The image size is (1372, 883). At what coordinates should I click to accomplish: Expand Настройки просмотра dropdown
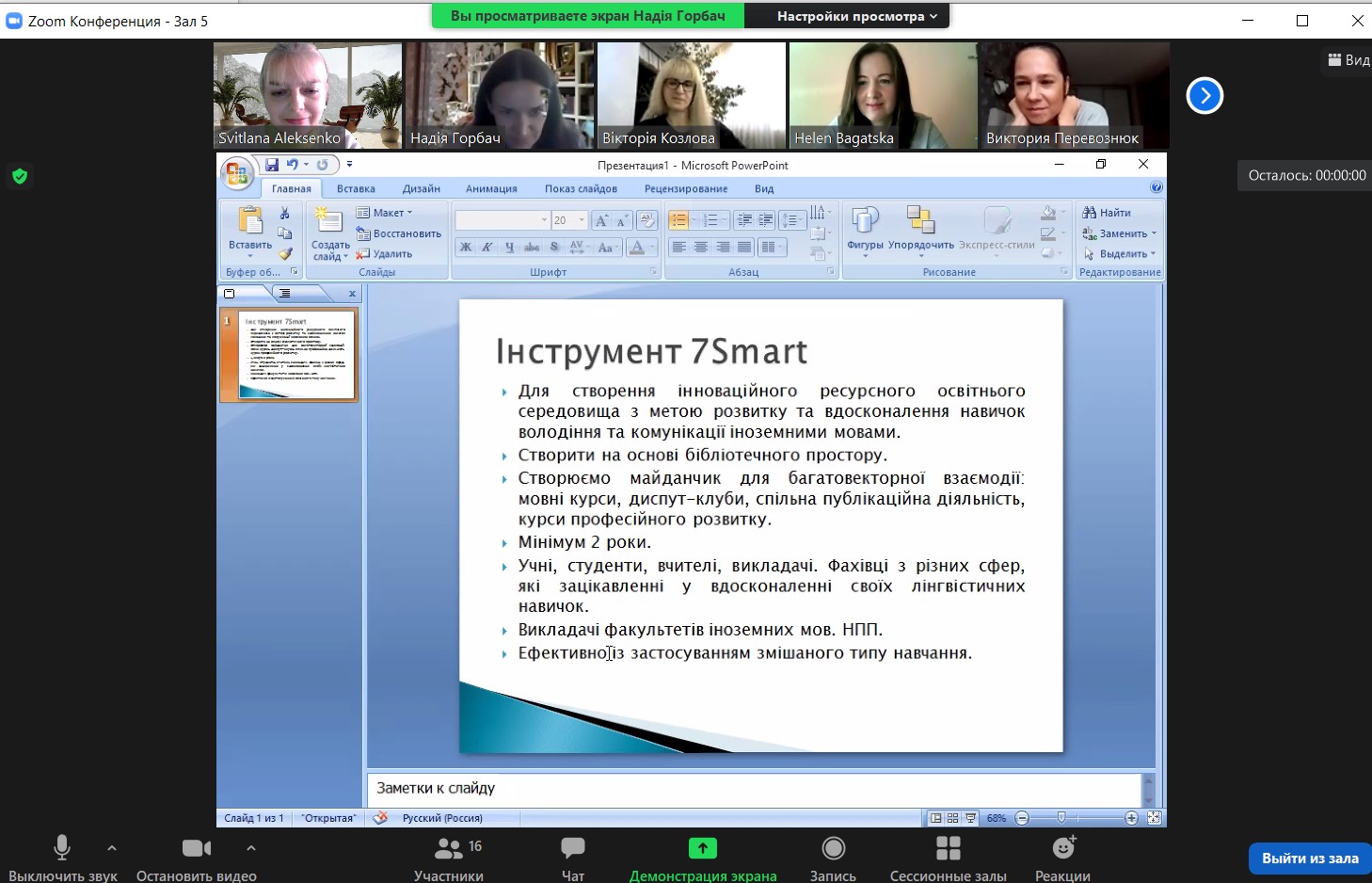click(856, 16)
